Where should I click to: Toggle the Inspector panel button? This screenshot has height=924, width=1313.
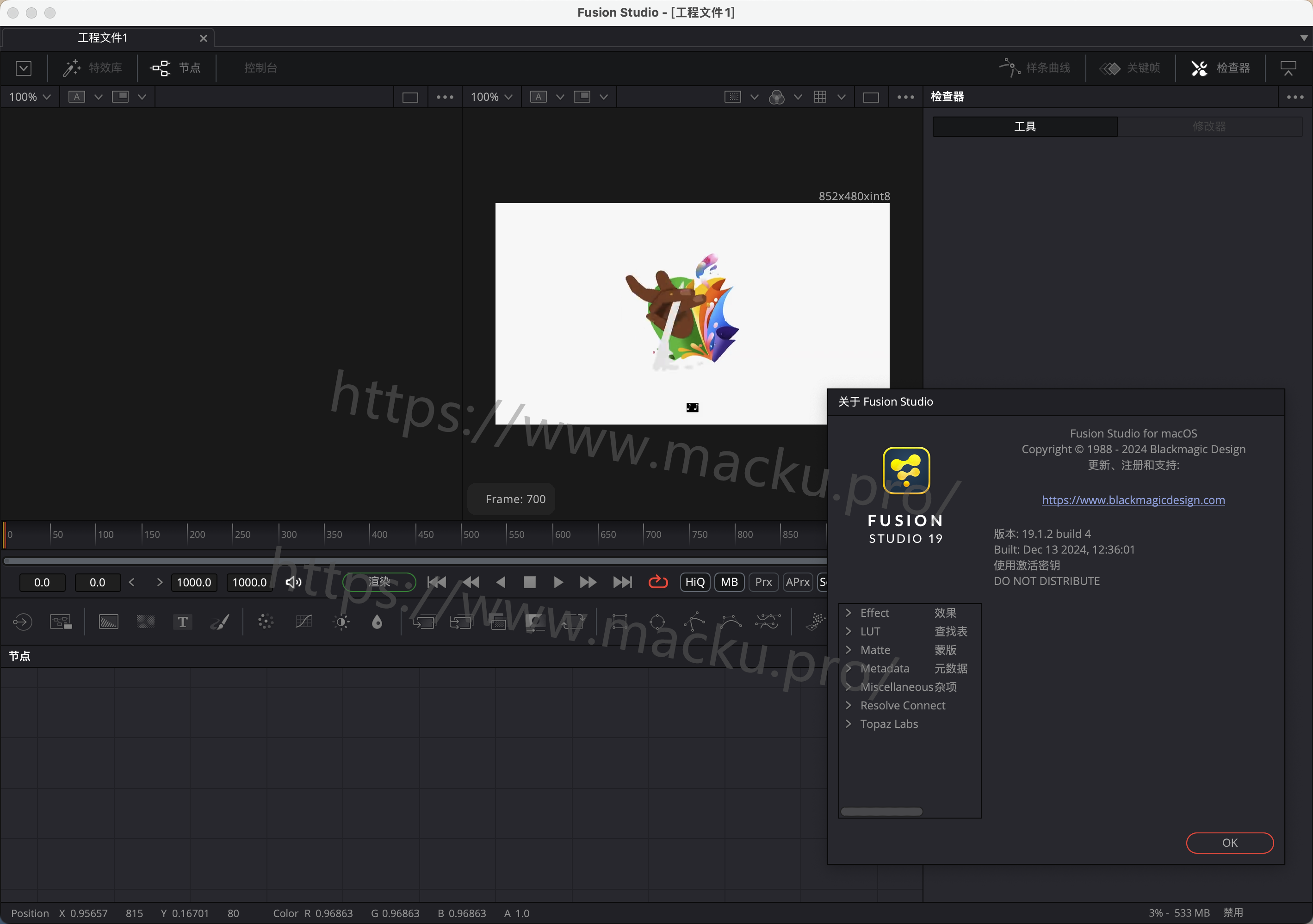coord(1220,68)
